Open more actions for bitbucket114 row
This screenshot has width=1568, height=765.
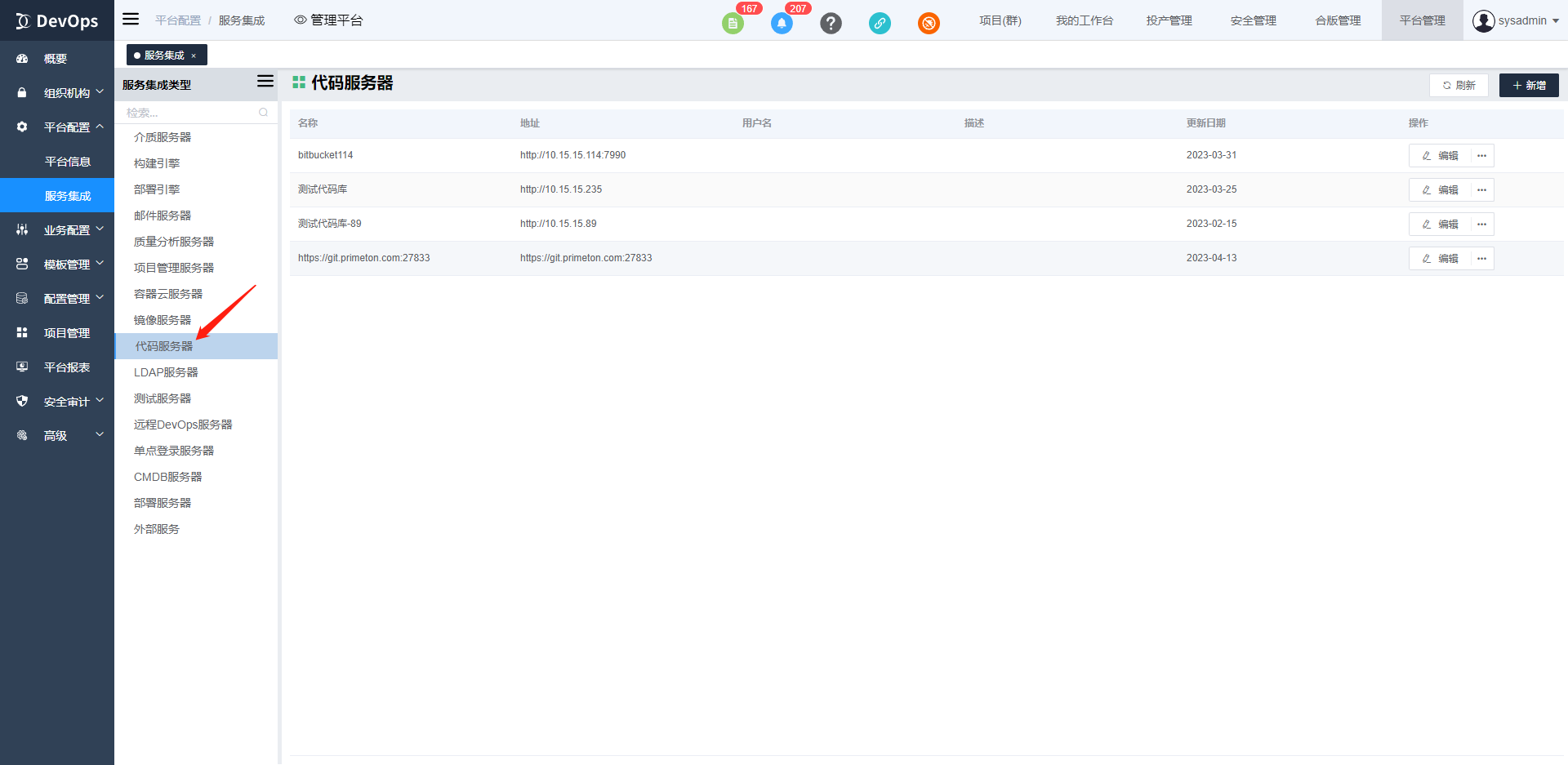point(1481,156)
